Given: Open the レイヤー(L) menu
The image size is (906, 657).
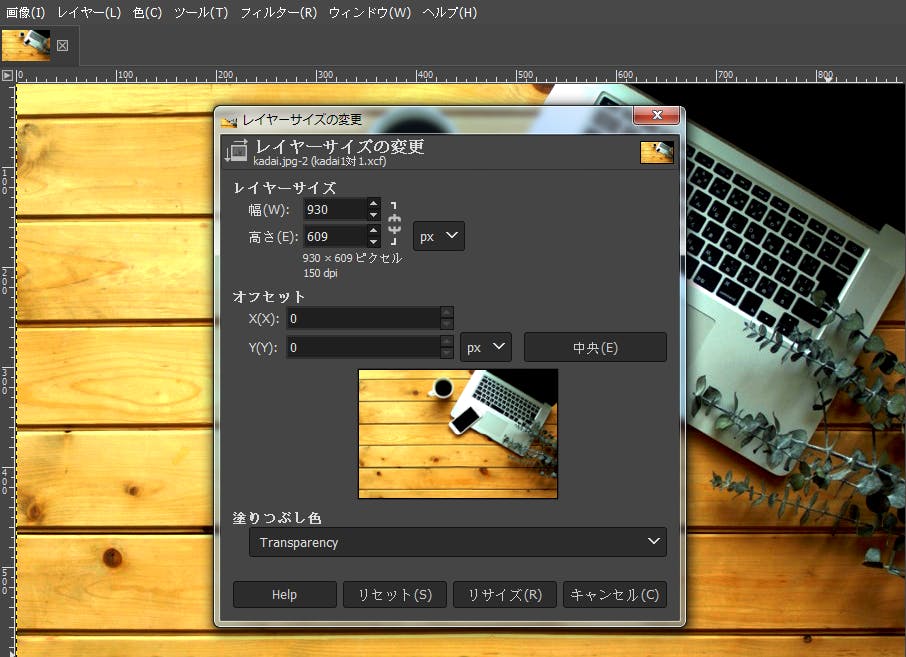Looking at the screenshot, I should 88,13.
